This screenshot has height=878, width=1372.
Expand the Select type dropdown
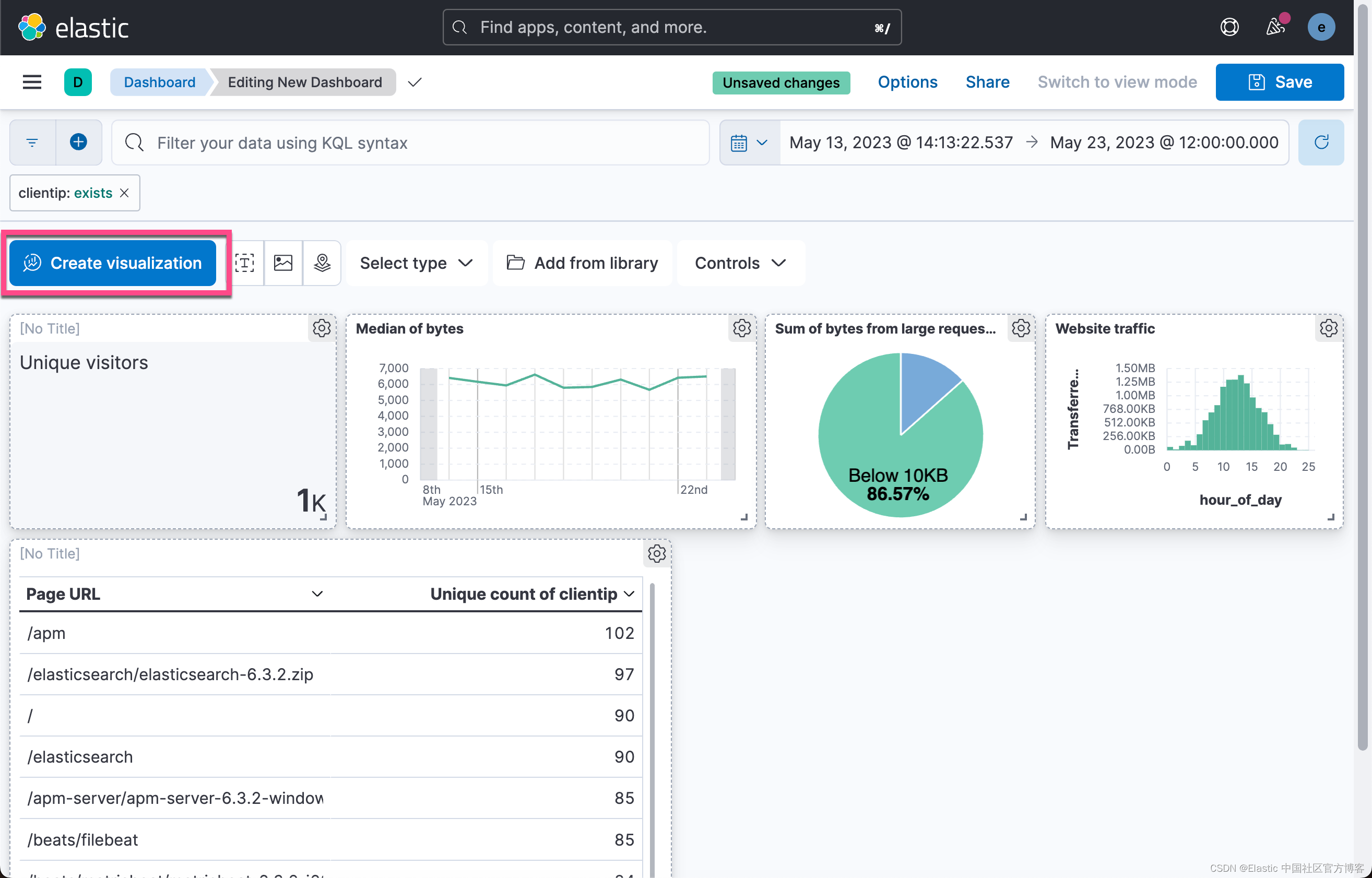tap(416, 263)
